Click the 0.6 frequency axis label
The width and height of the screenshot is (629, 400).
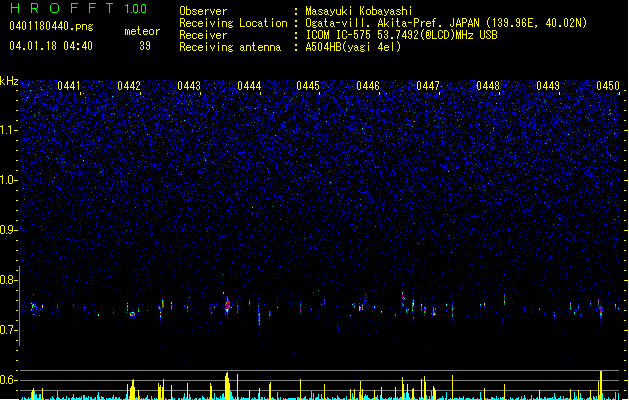tap(9, 380)
